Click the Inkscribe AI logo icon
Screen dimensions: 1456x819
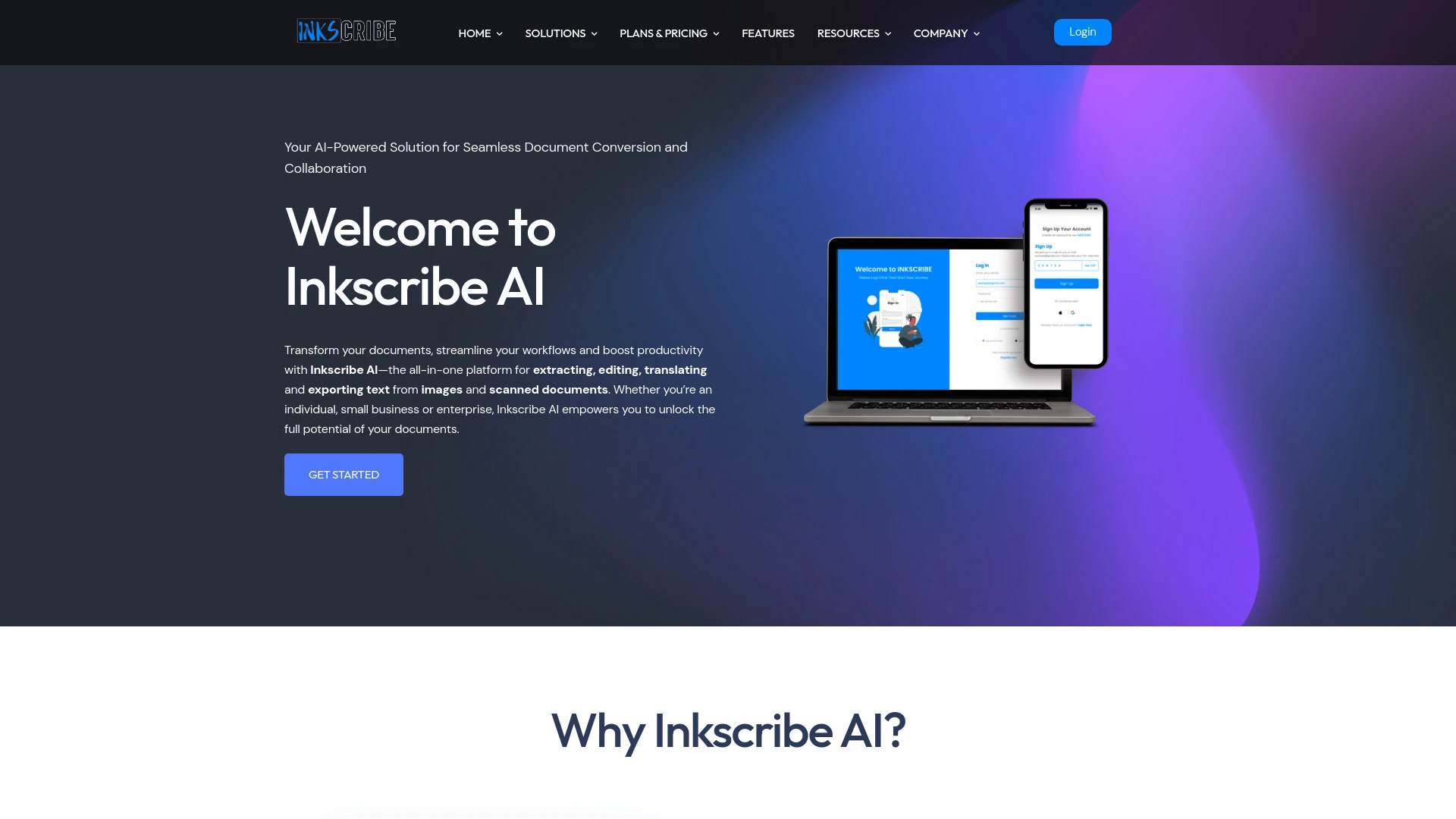tap(346, 30)
